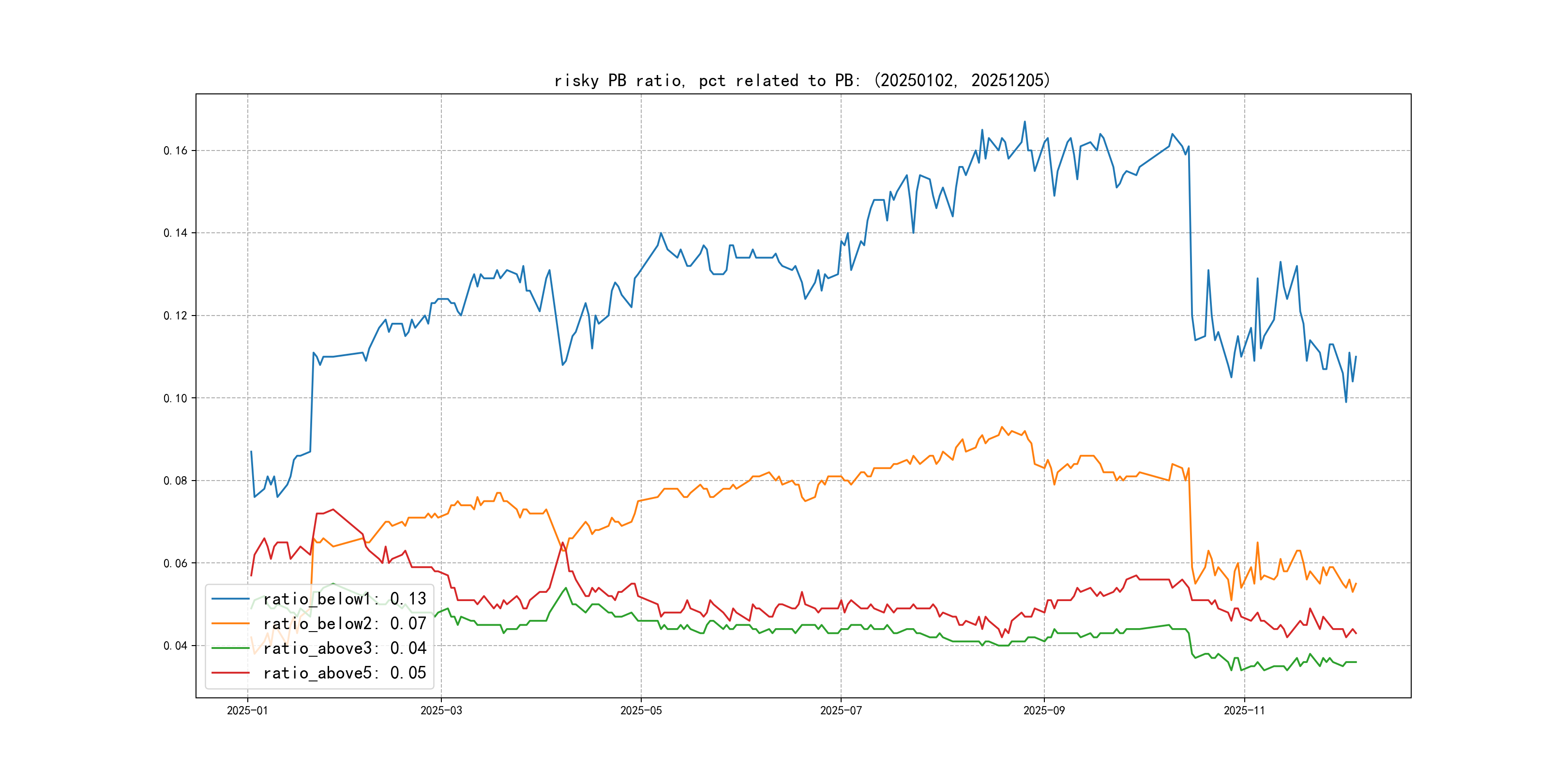Click the orange ratio_below2 legend line swatch
The width and height of the screenshot is (1568, 784).
pyautogui.click(x=230, y=623)
